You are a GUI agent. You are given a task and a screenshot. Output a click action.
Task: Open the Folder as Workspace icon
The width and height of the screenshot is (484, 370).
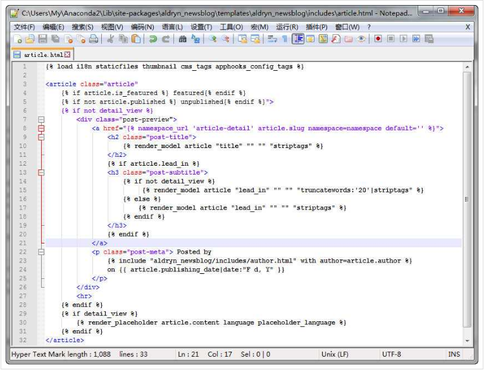(348, 39)
